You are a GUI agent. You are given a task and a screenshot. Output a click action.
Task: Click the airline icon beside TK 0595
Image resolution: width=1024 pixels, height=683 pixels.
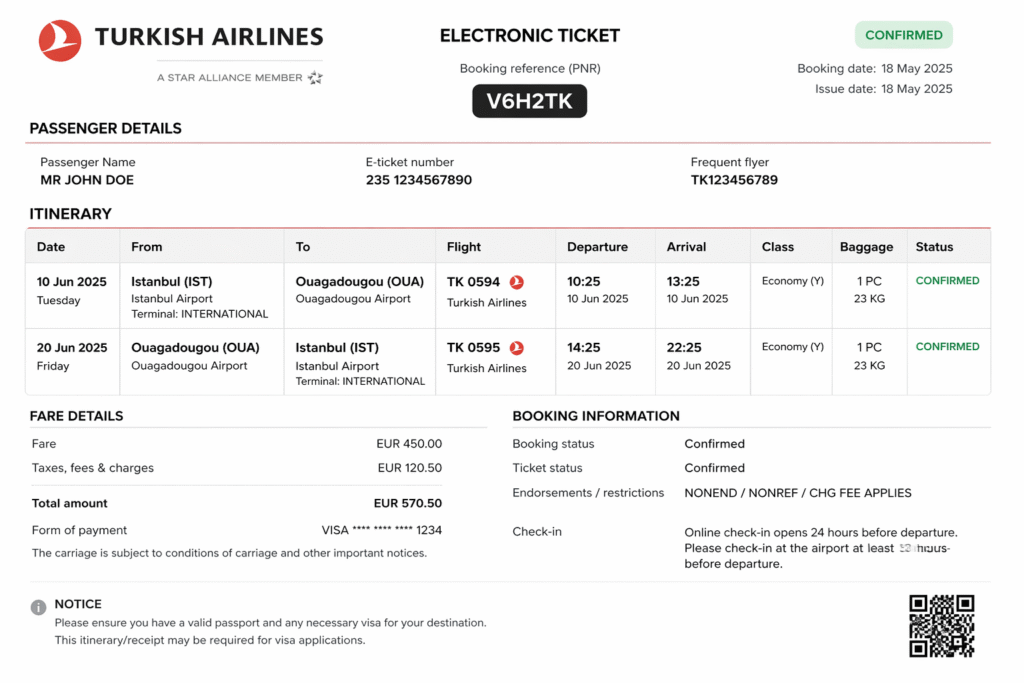(x=517, y=348)
